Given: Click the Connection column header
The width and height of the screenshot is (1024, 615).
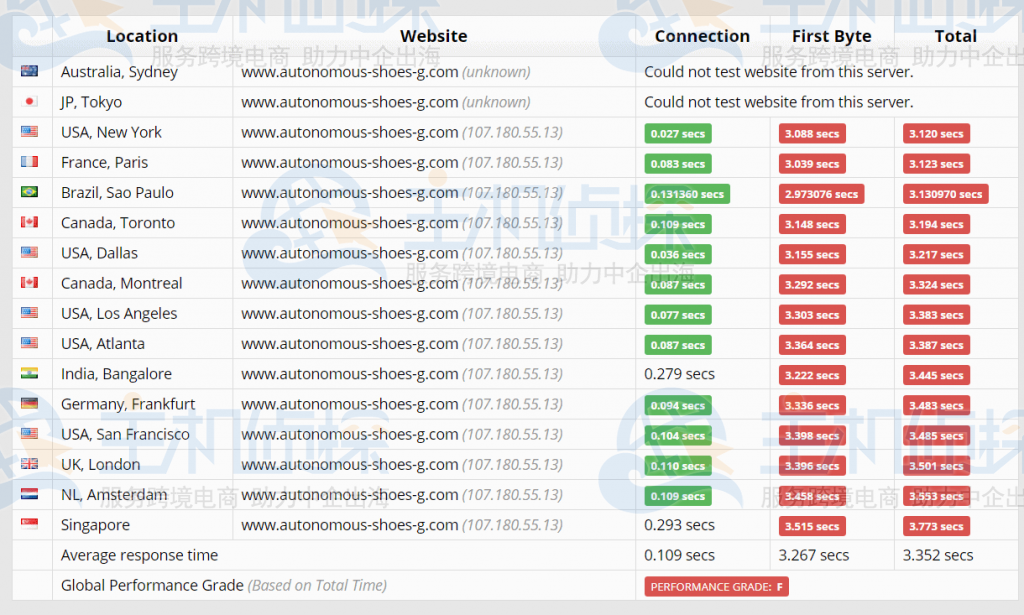Looking at the screenshot, I should coord(702,36).
